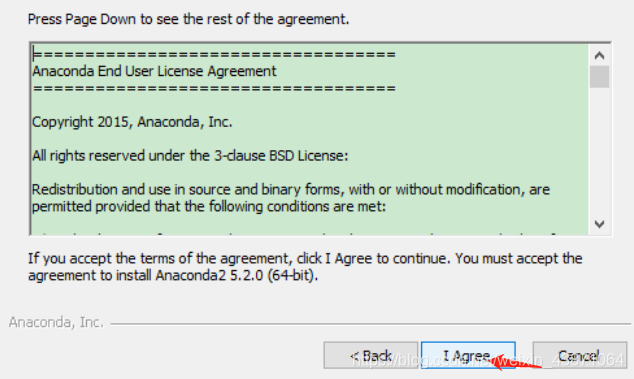This screenshot has width=634, height=379.
Task: Click the second row of equals signs
Action: pos(214,88)
